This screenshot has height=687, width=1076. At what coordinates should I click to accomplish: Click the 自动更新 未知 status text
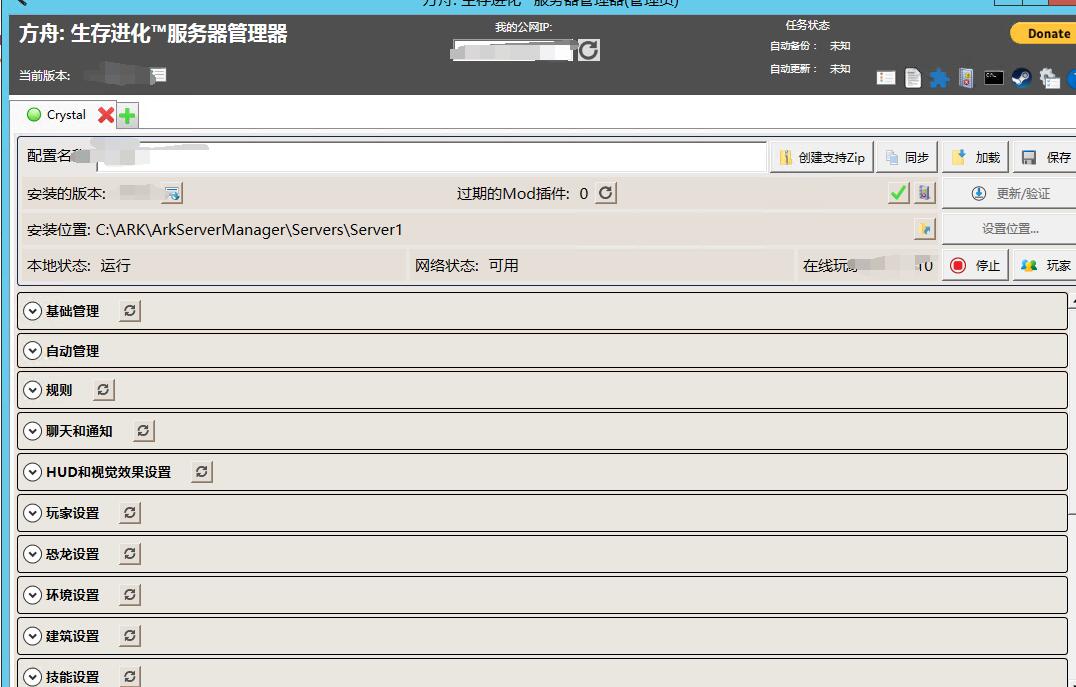[810, 69]
